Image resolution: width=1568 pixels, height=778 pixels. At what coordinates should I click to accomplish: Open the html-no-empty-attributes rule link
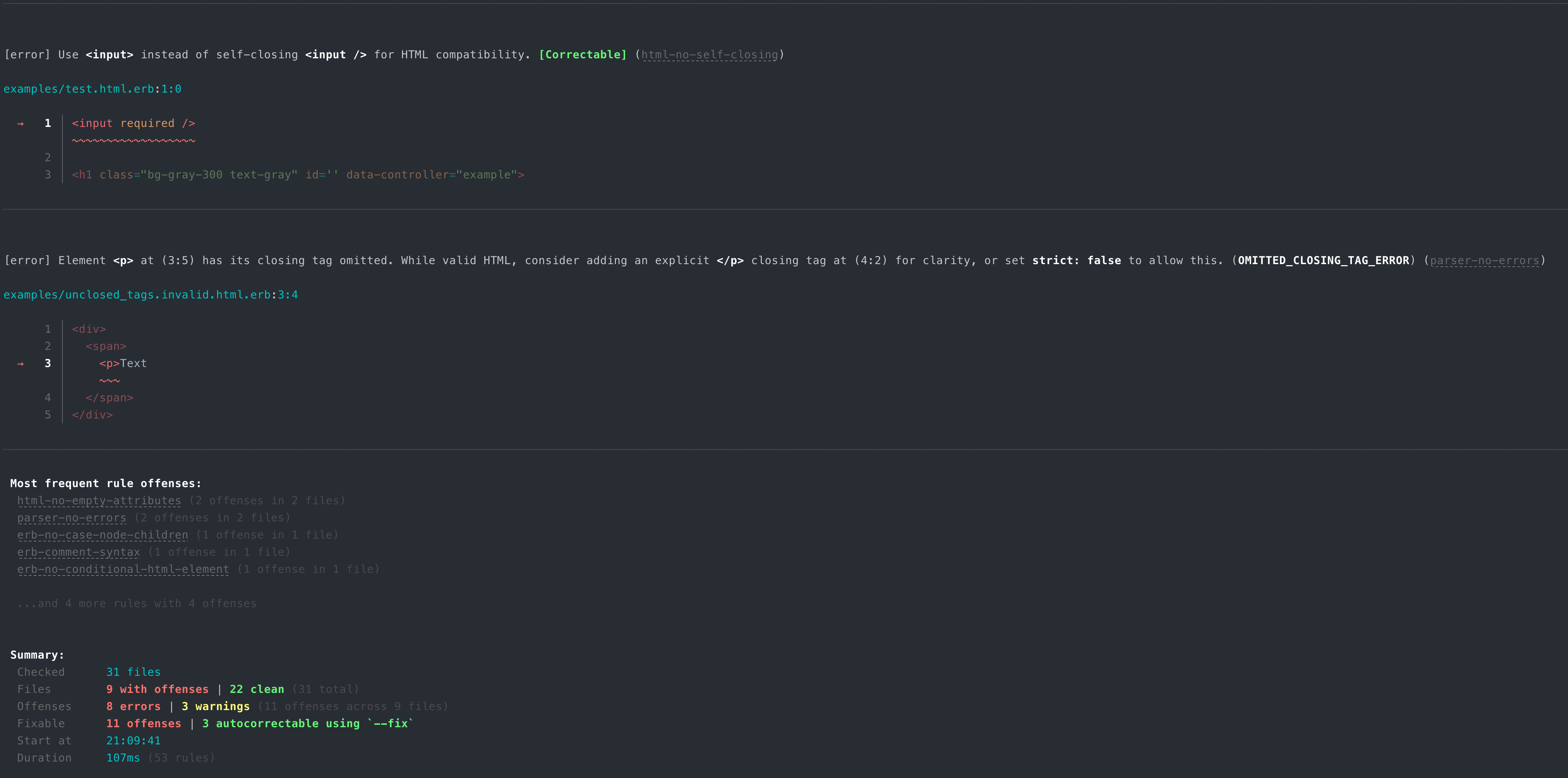pyautogui.click(x=99, y=500)
